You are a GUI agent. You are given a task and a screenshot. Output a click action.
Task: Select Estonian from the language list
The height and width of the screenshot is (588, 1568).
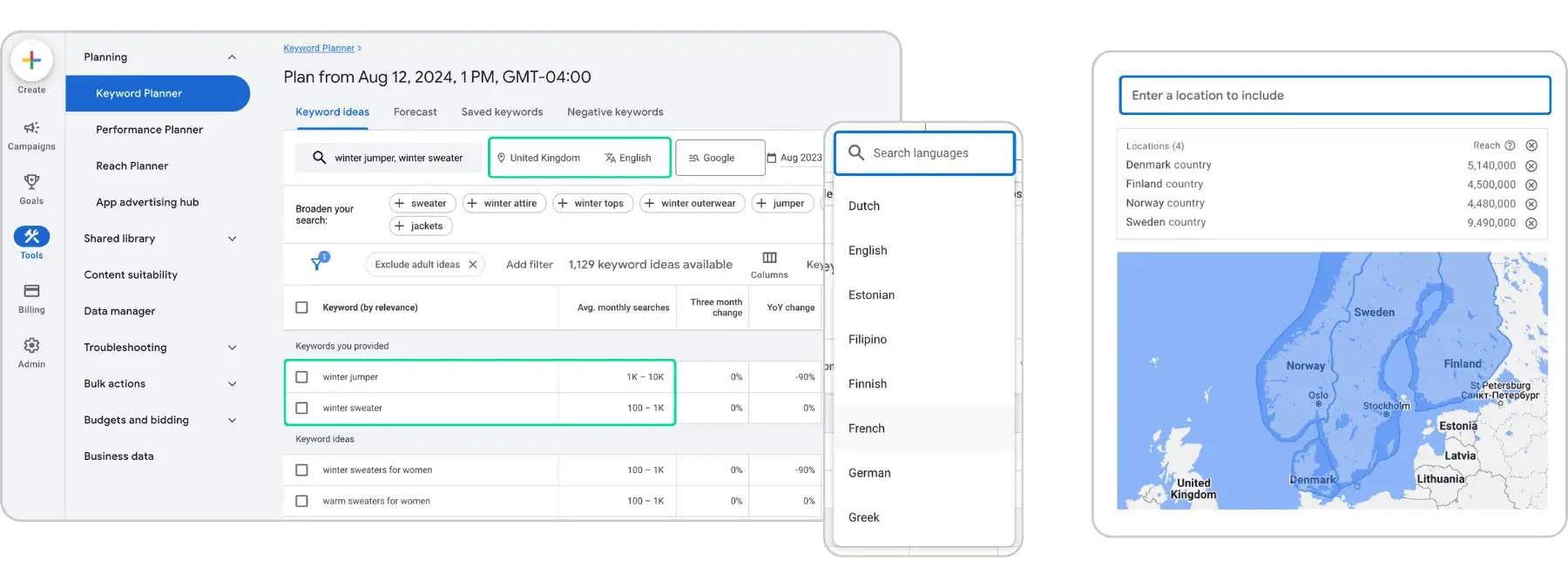(924, 295)
